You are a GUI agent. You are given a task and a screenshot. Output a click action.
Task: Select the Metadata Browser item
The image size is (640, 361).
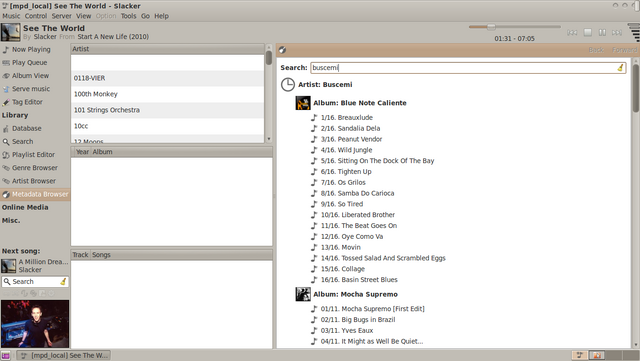tap(35, 194)
